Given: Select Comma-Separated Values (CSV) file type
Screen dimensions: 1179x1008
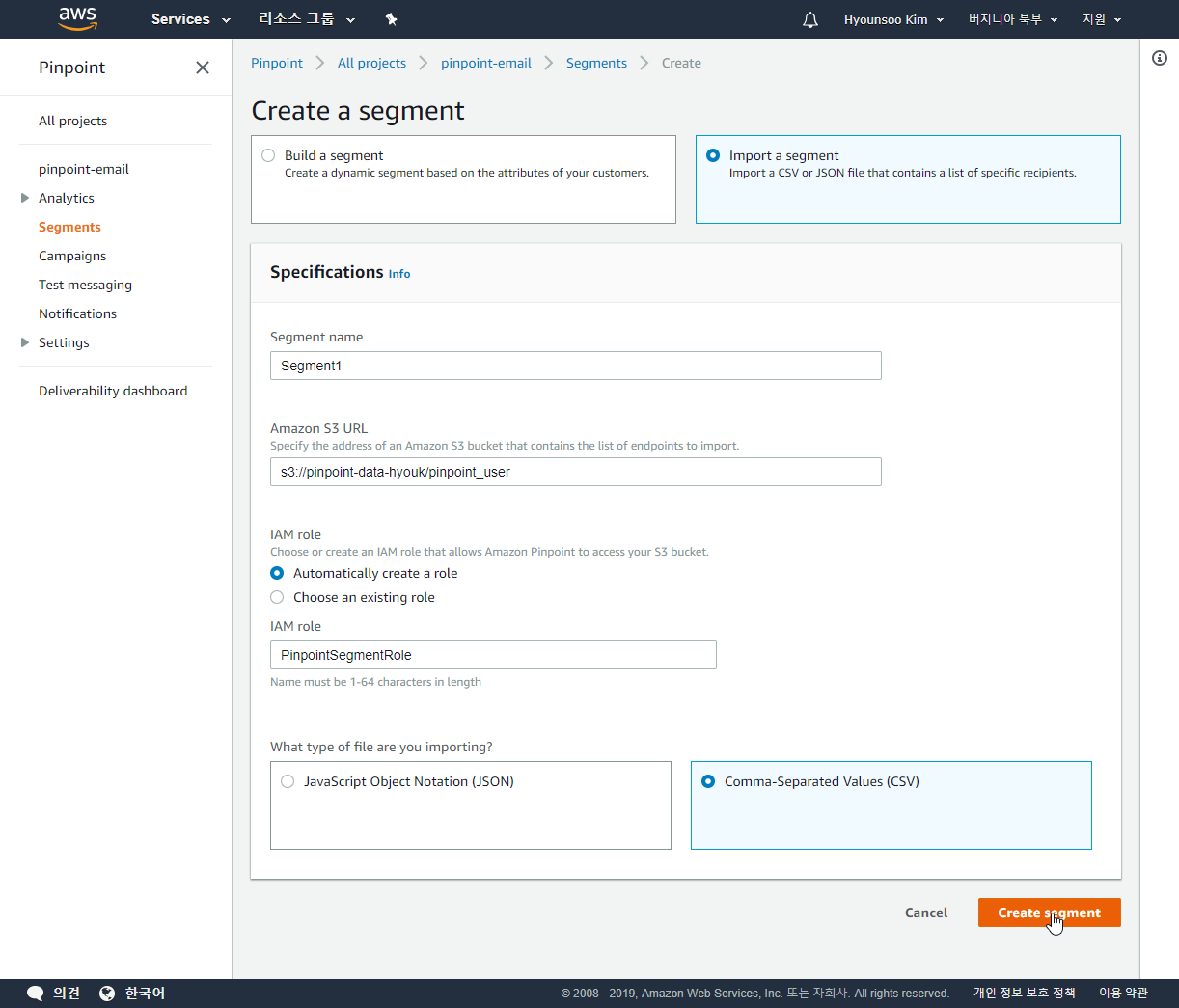Looking at the screenshot, I should pos(708,781).
